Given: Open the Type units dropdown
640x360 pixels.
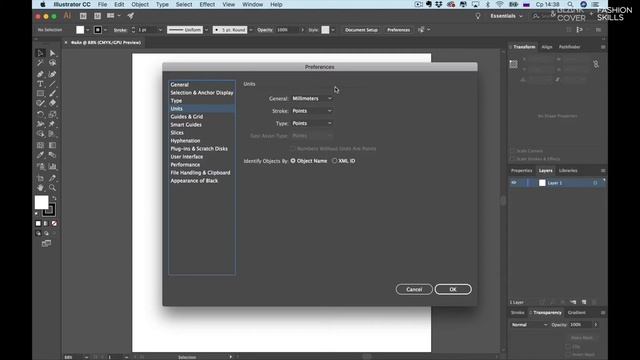Looking at the screenshot, I should pyautogui.click(x=312, y=123).
